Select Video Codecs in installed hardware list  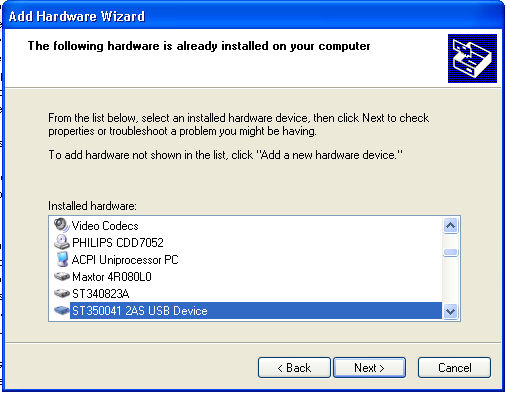click(x=105, y=226)
